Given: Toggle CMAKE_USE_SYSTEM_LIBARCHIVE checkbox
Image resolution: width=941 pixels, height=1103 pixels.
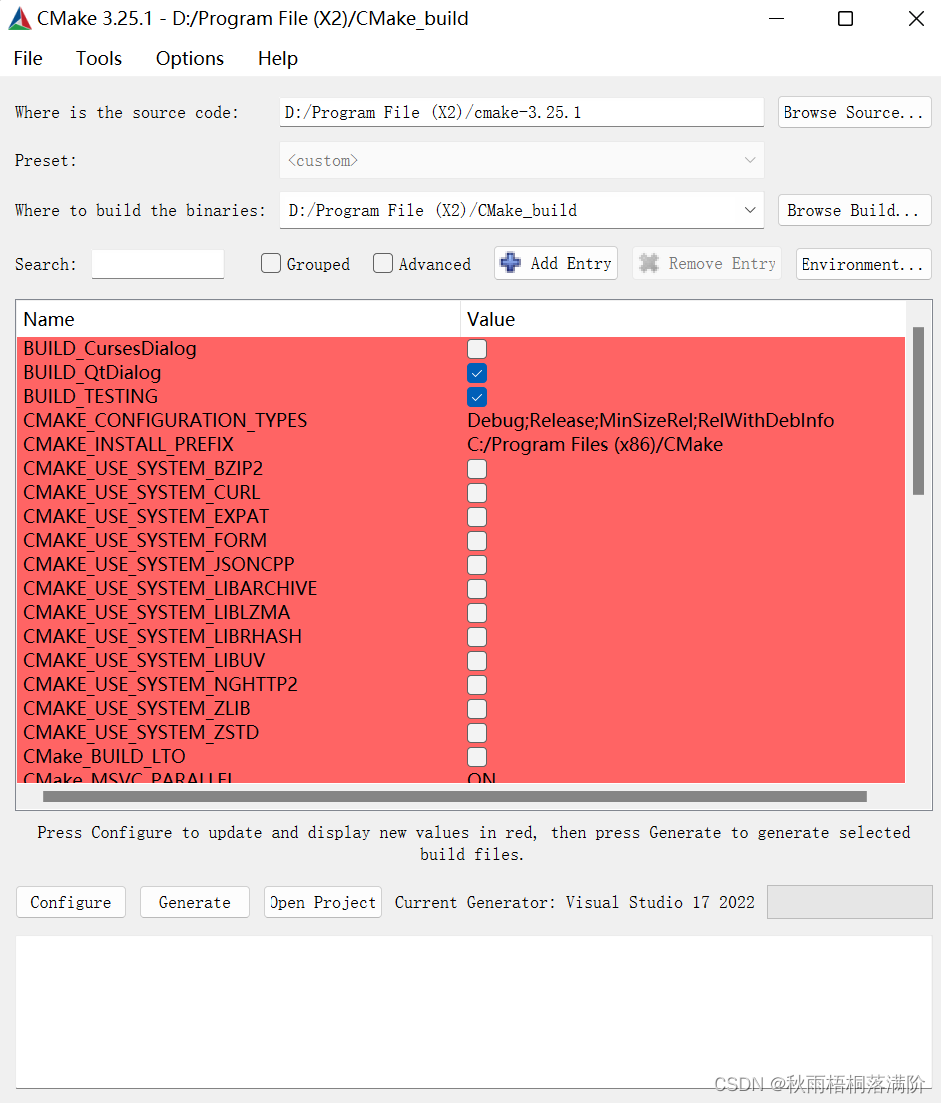Looking at the screenshot, I should pyautogui.click(x=477, y=589).
